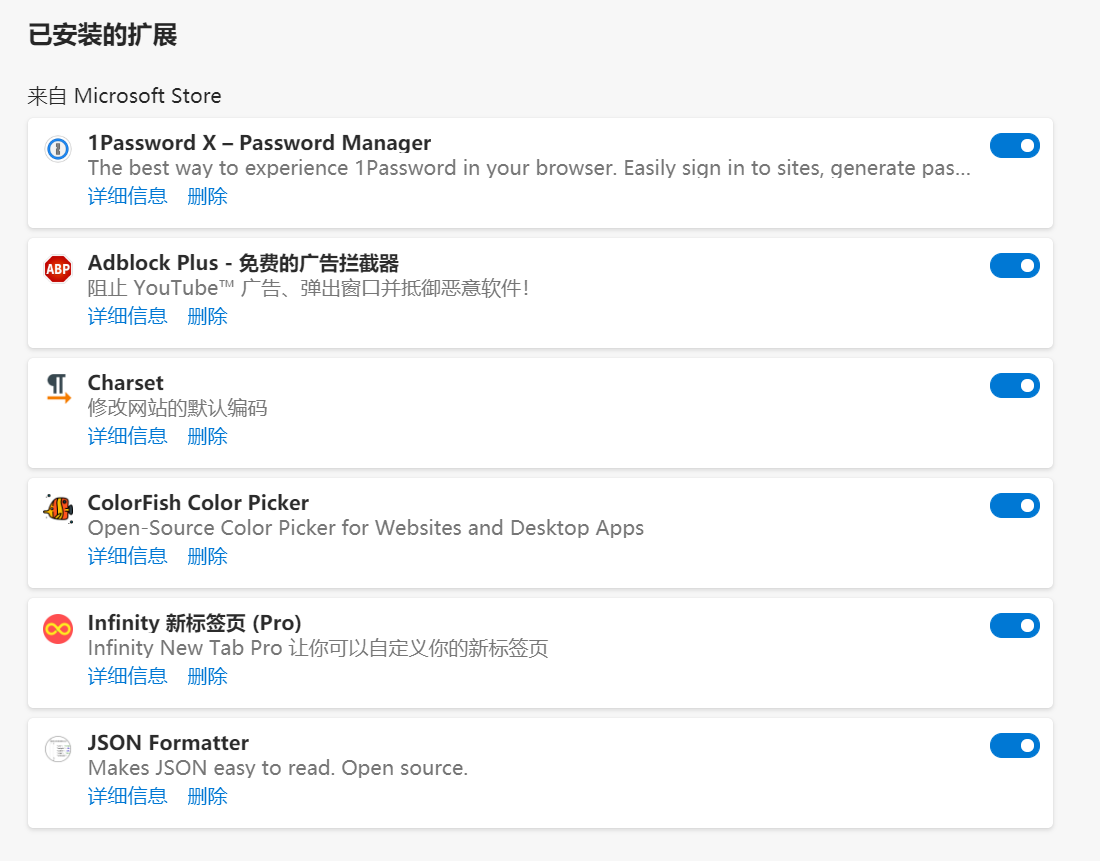Image resolution: width=1100 pixels, height=861 pixels.
Task: Click the 'Open-Source Color Picker' description
Action: [x=365, y=528]
